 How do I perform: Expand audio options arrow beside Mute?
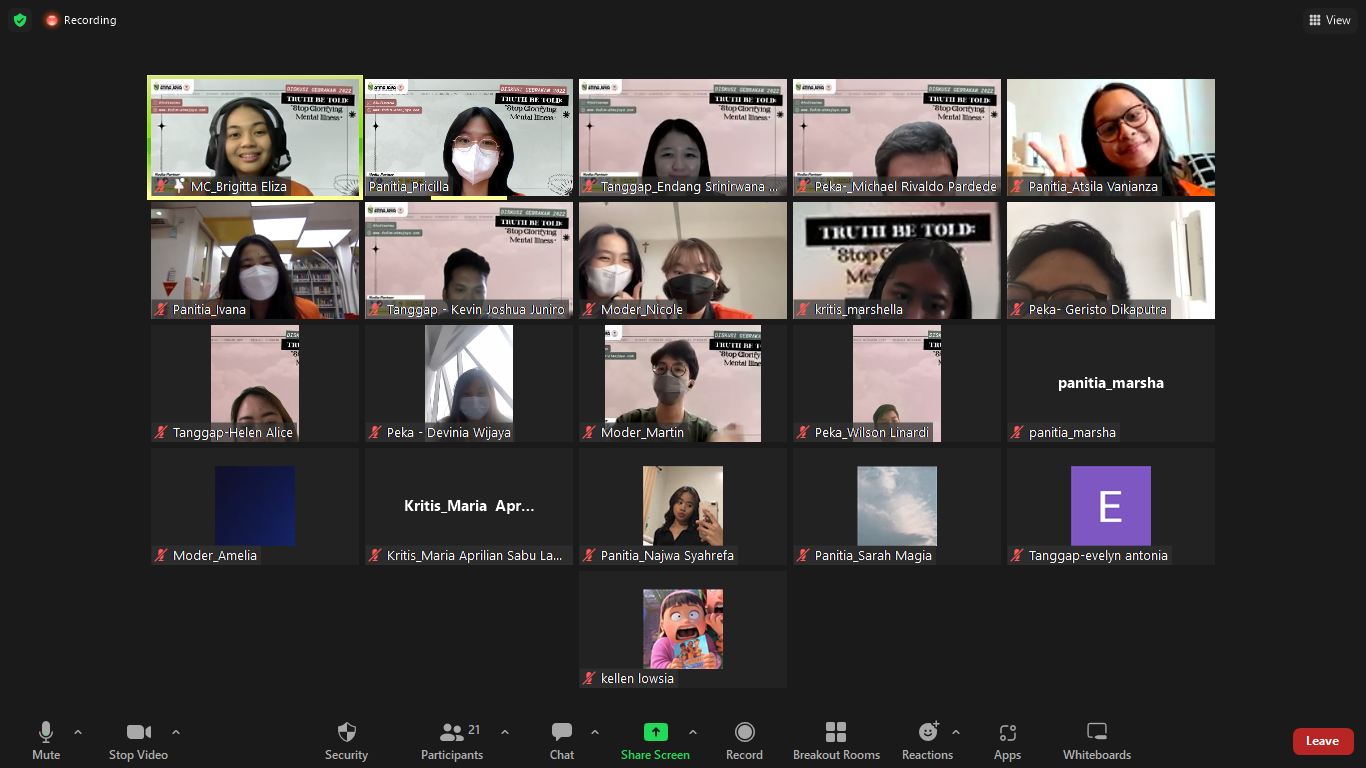[78, 732]
